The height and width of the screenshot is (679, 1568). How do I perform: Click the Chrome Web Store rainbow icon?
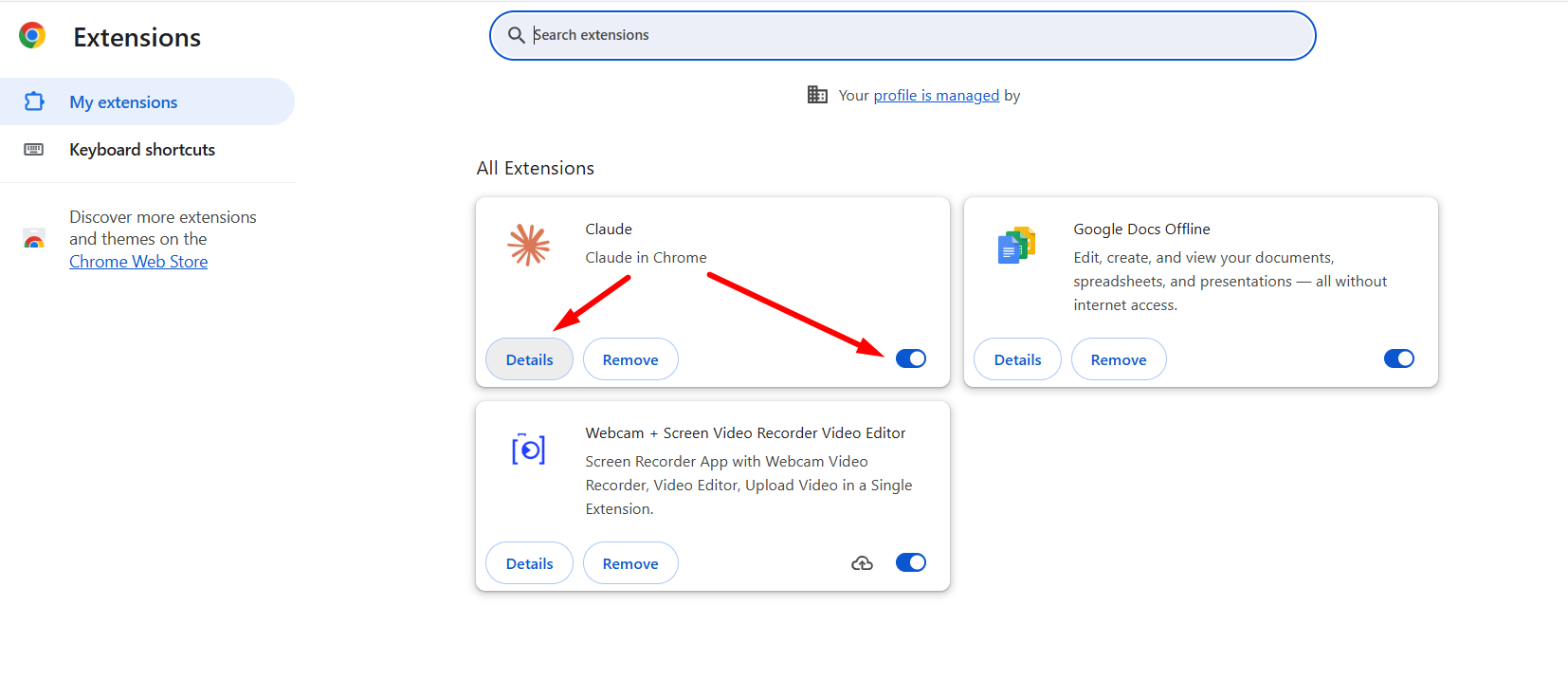34,239
